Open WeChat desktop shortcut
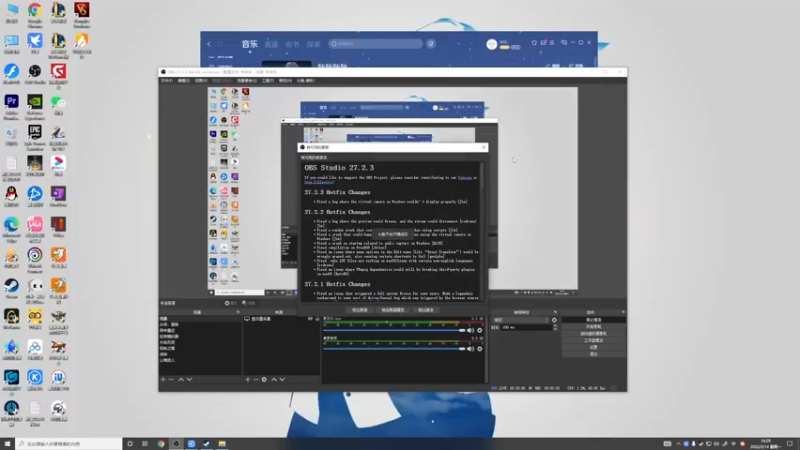The width and height of the screenshot is (800, 450). click(58, 105)
